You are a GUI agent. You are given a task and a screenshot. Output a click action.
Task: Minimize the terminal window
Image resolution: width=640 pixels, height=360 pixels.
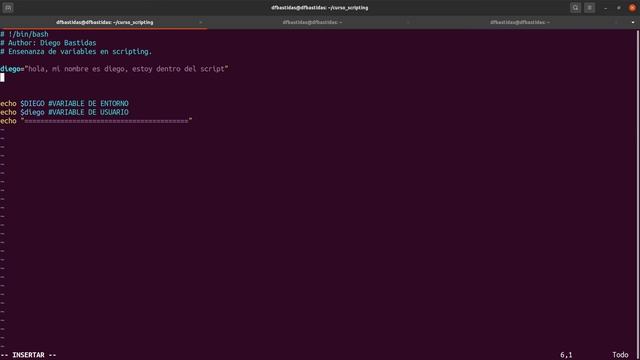point(605,8)
